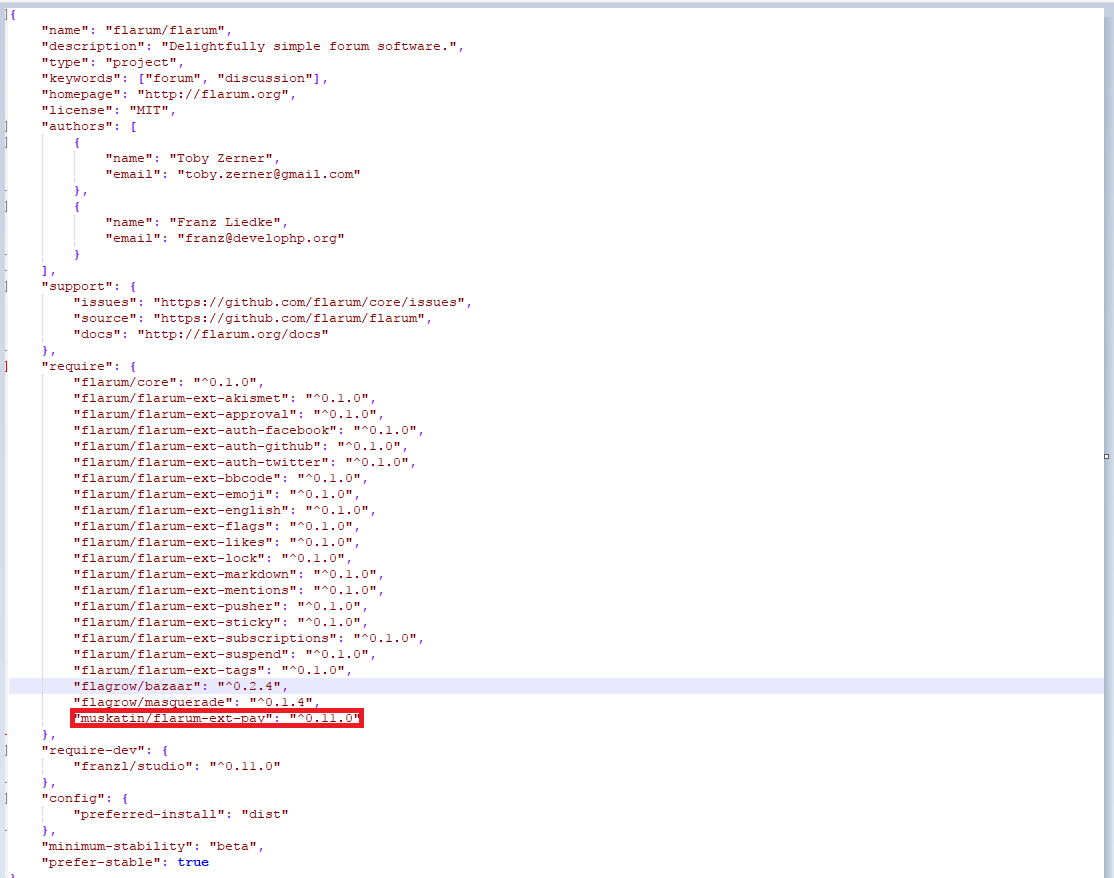Click the "flarum/flarum-ext-emoji" line
The image size is (1114, 878).
click(x=217, y=494)
